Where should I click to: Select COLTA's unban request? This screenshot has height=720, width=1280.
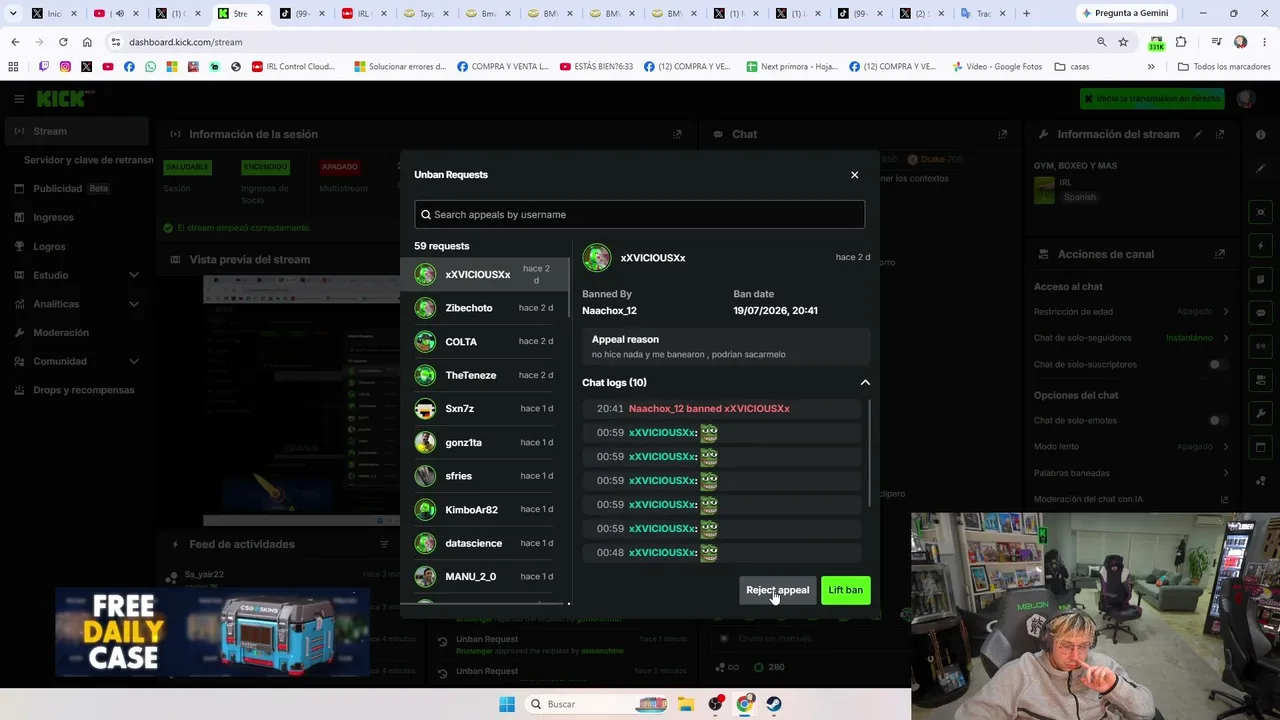[485, 342]
